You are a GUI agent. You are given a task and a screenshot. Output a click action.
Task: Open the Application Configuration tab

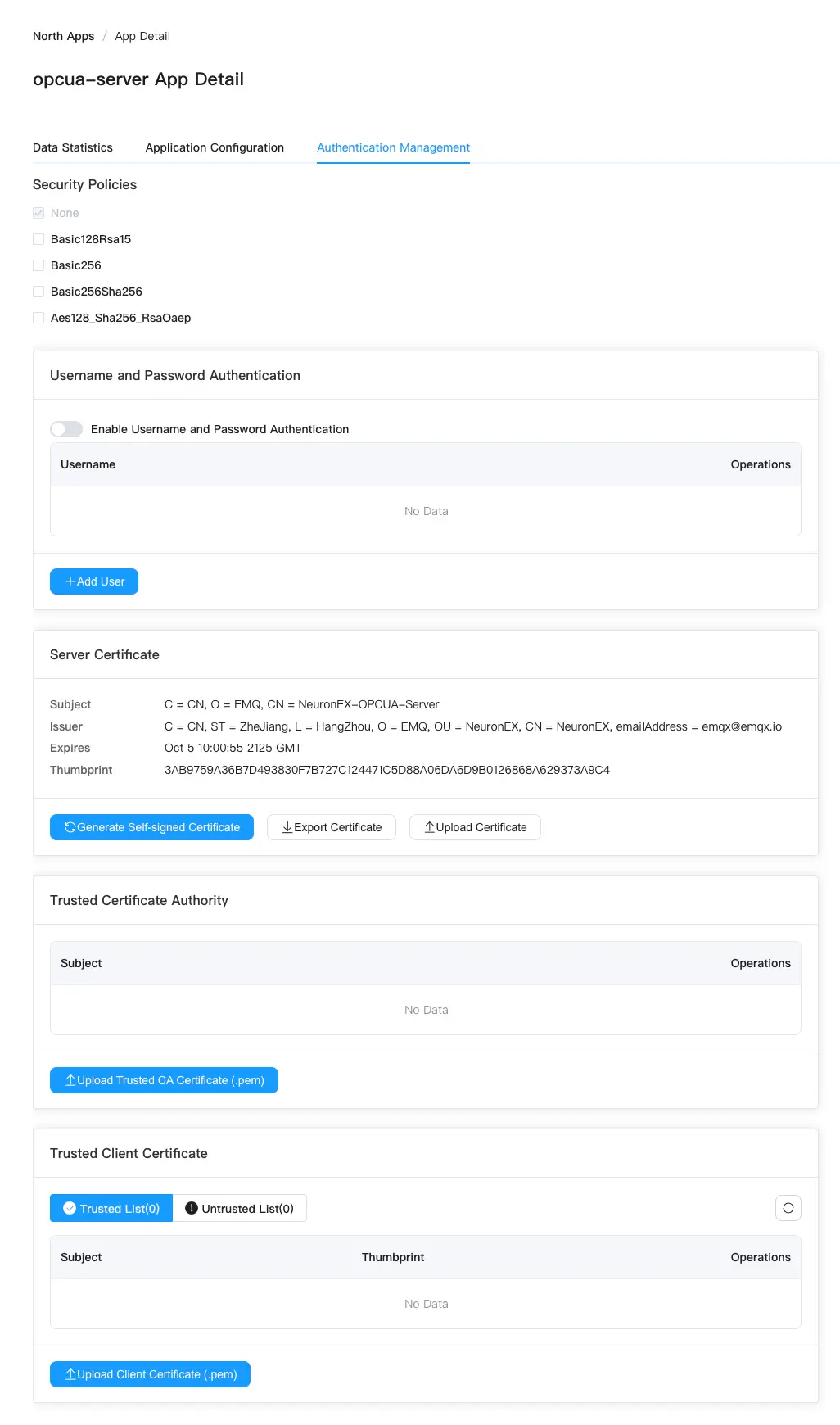[x=215, y=147]
